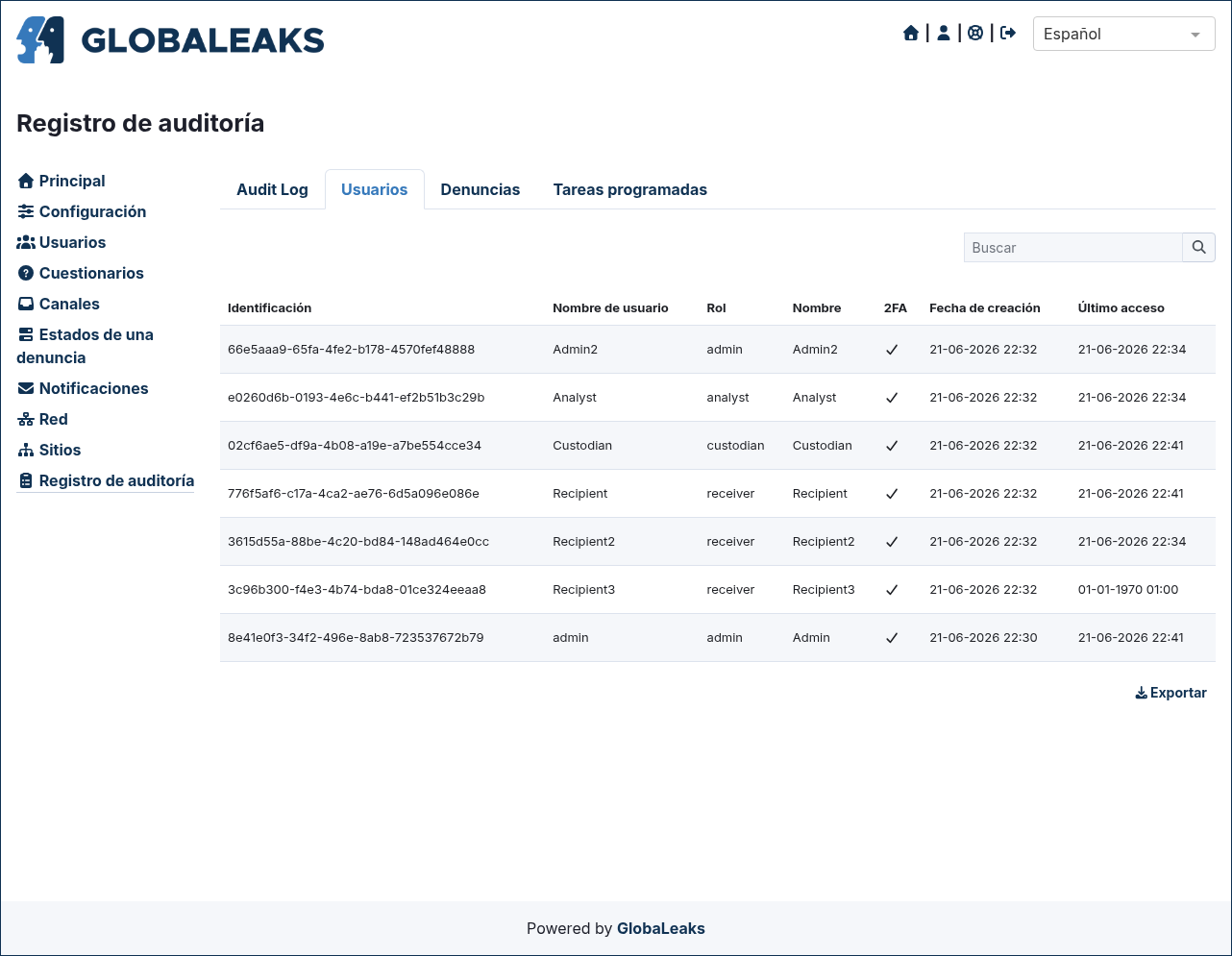Click the Sitios sitemap icon

coord(26,450)
